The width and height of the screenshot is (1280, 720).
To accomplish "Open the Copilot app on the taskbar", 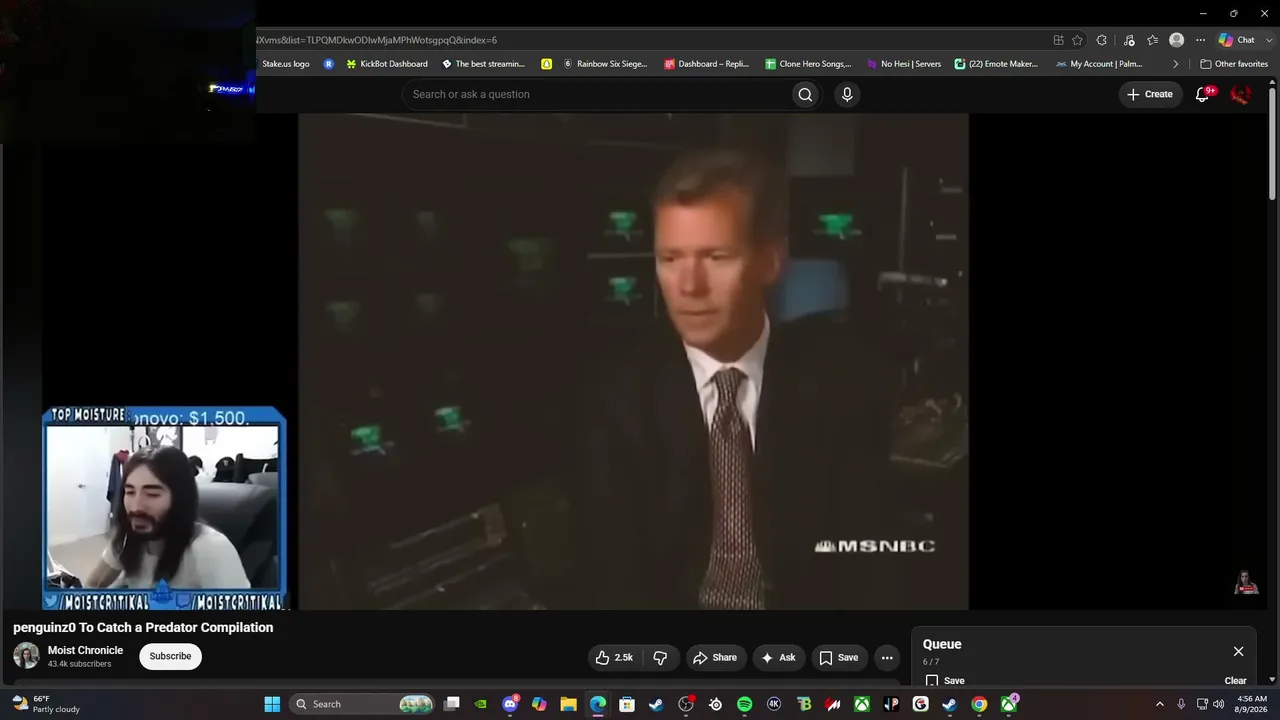I will [x=539, y=704].
